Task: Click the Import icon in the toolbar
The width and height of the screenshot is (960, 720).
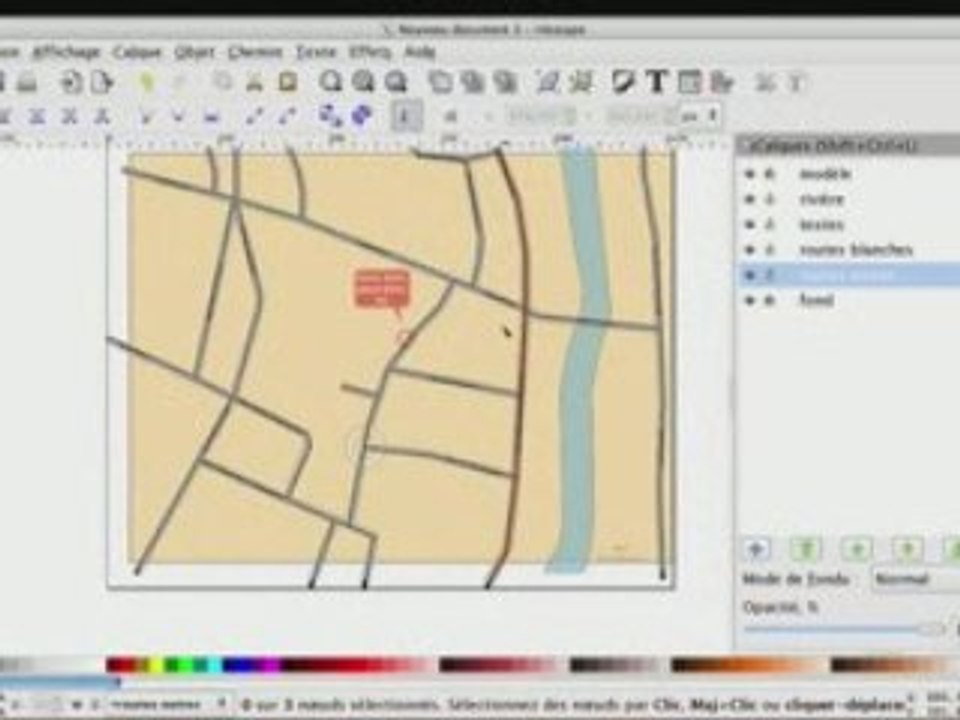Action: click(70, 82)
